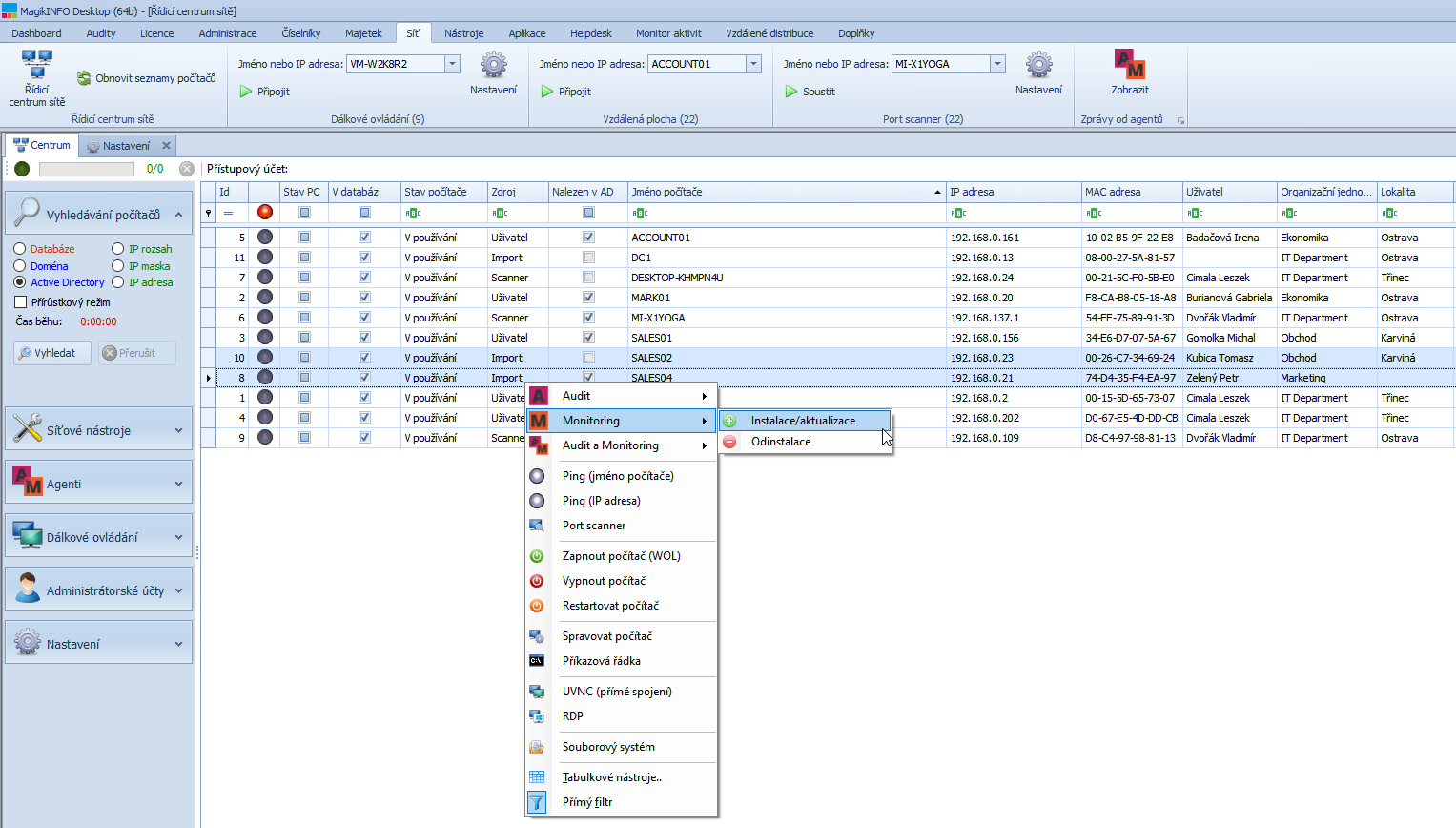The height and width of the screenshot is (828, 1456).
Task: Open Port scanner Nastavení gear icon
Action: click(1038, 65)
